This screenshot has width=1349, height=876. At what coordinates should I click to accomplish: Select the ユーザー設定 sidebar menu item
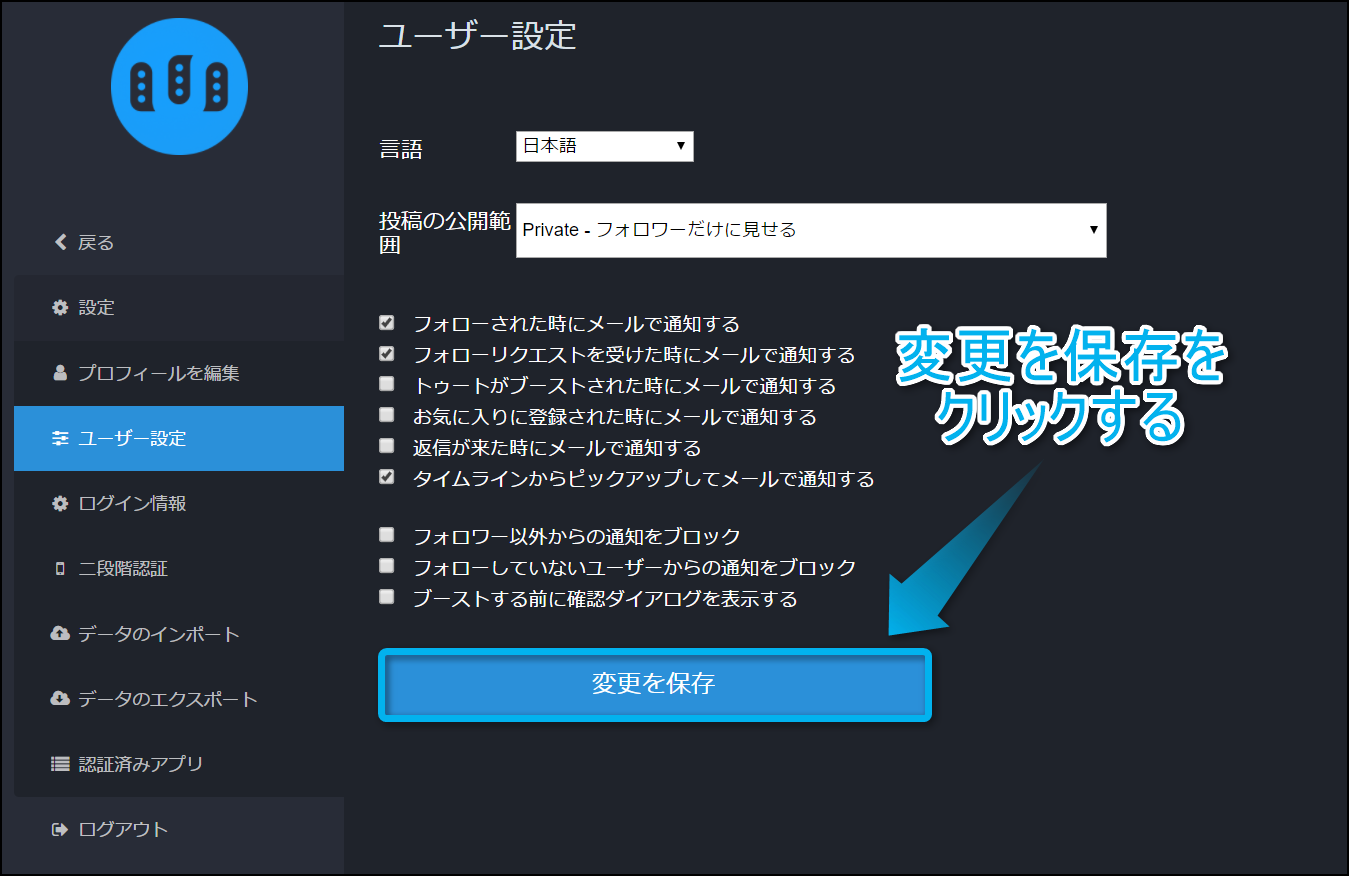(x=179, y=438)
